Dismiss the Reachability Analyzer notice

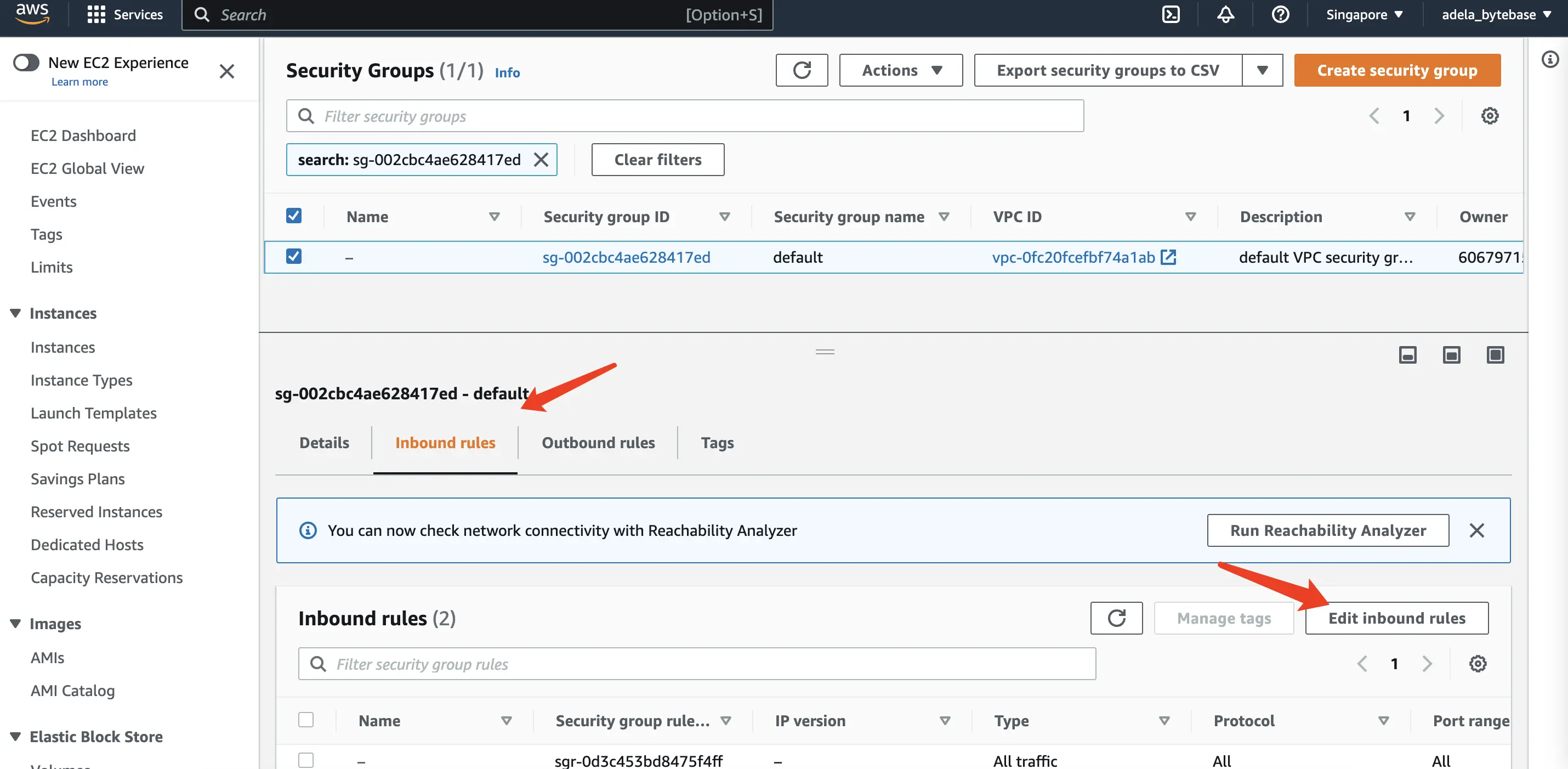click(1476, 530)
